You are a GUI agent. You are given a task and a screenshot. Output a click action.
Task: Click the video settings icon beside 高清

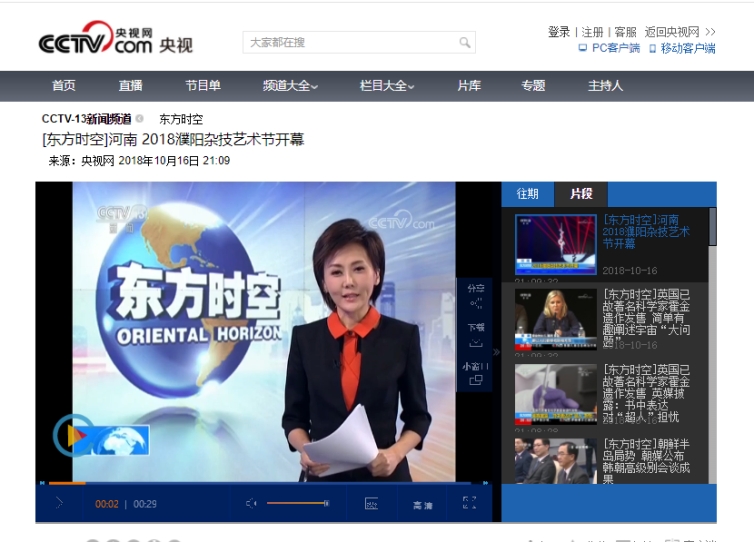pyautogui.click(x=371, y=504)
